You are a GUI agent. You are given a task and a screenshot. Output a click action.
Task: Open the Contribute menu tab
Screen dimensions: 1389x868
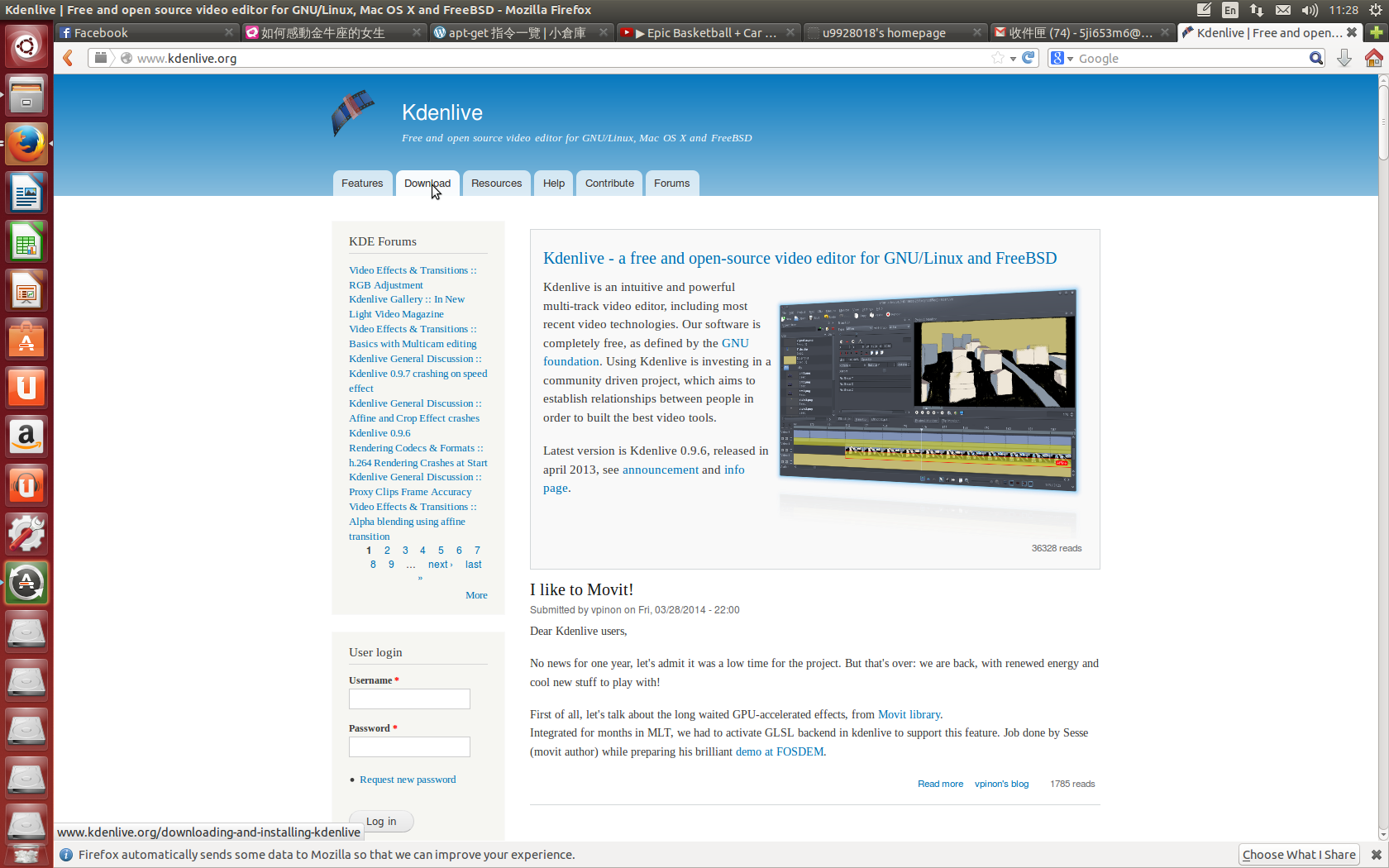click(610, 184)
